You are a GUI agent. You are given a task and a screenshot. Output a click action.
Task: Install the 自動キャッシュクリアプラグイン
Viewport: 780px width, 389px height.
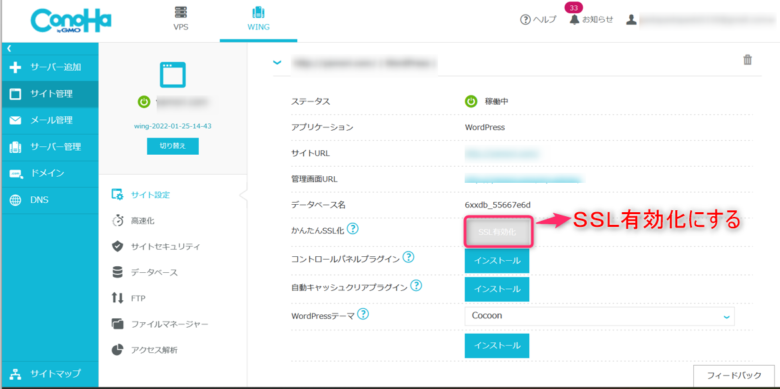click(x=497, y=289)
